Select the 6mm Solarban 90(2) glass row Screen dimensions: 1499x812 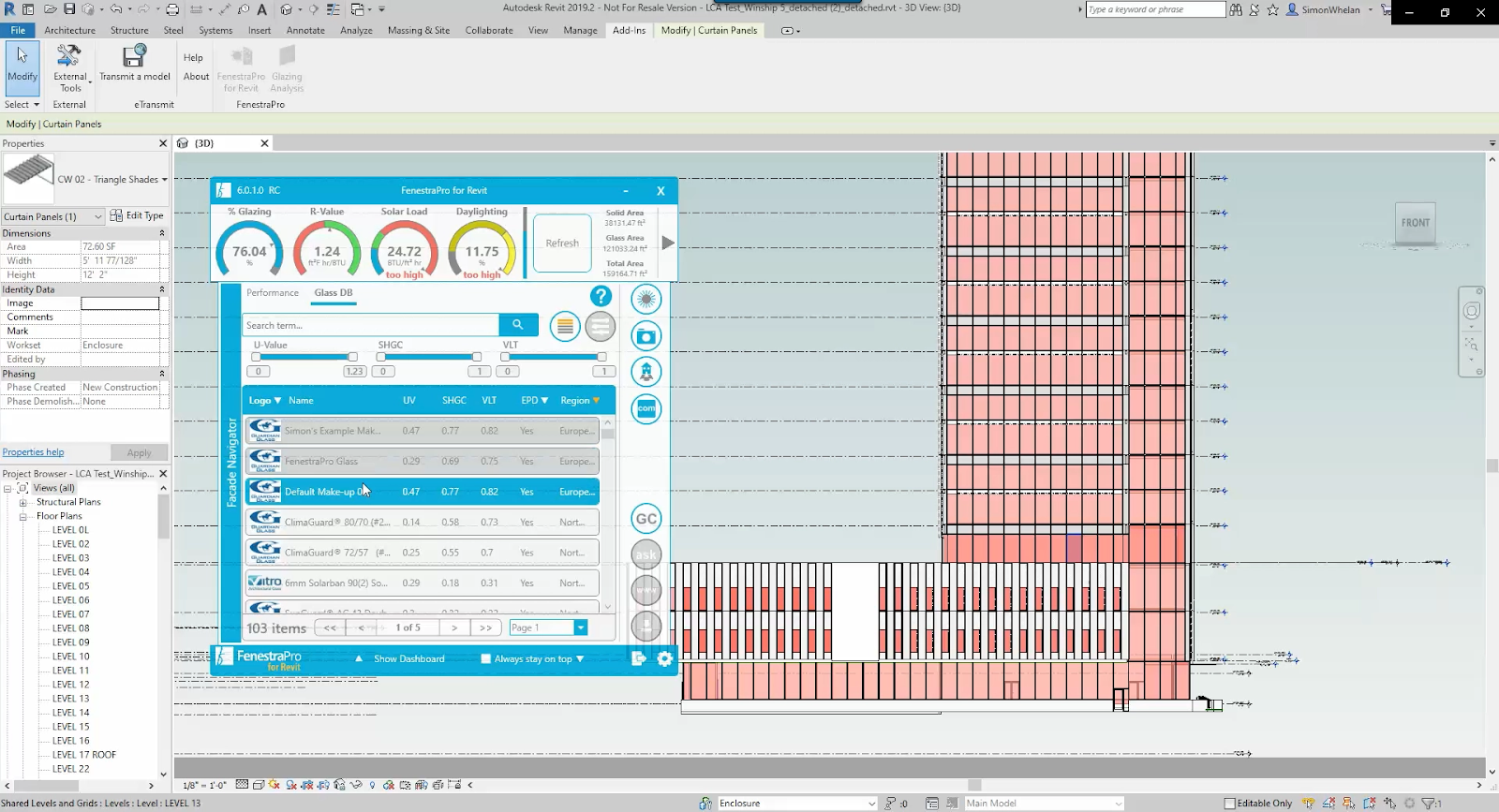(x=422, y=583)
